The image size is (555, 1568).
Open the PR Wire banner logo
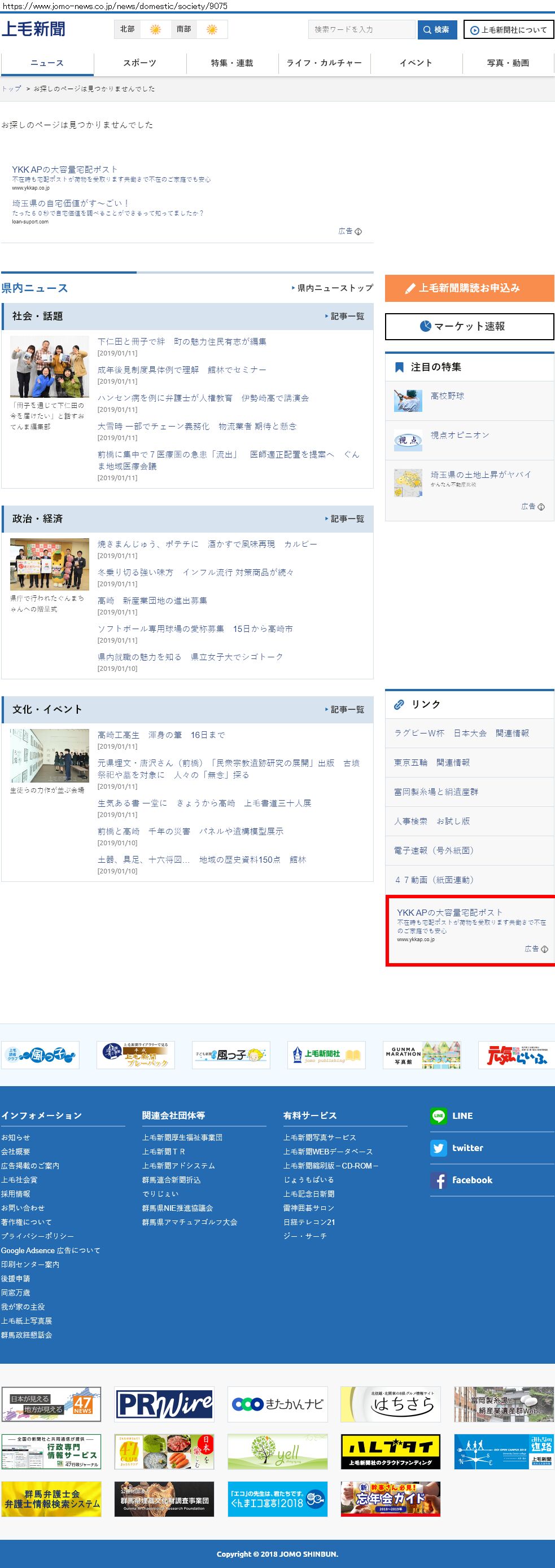coord(164,1404)
